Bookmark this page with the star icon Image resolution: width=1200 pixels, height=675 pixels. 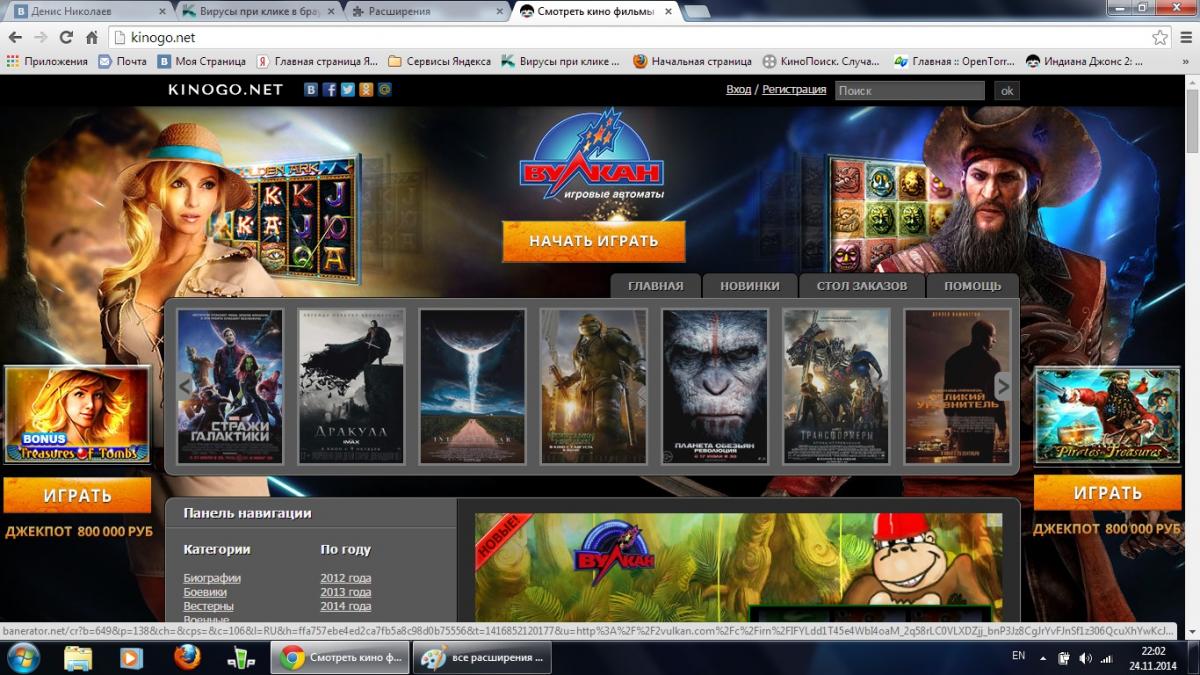point(1159,38)
